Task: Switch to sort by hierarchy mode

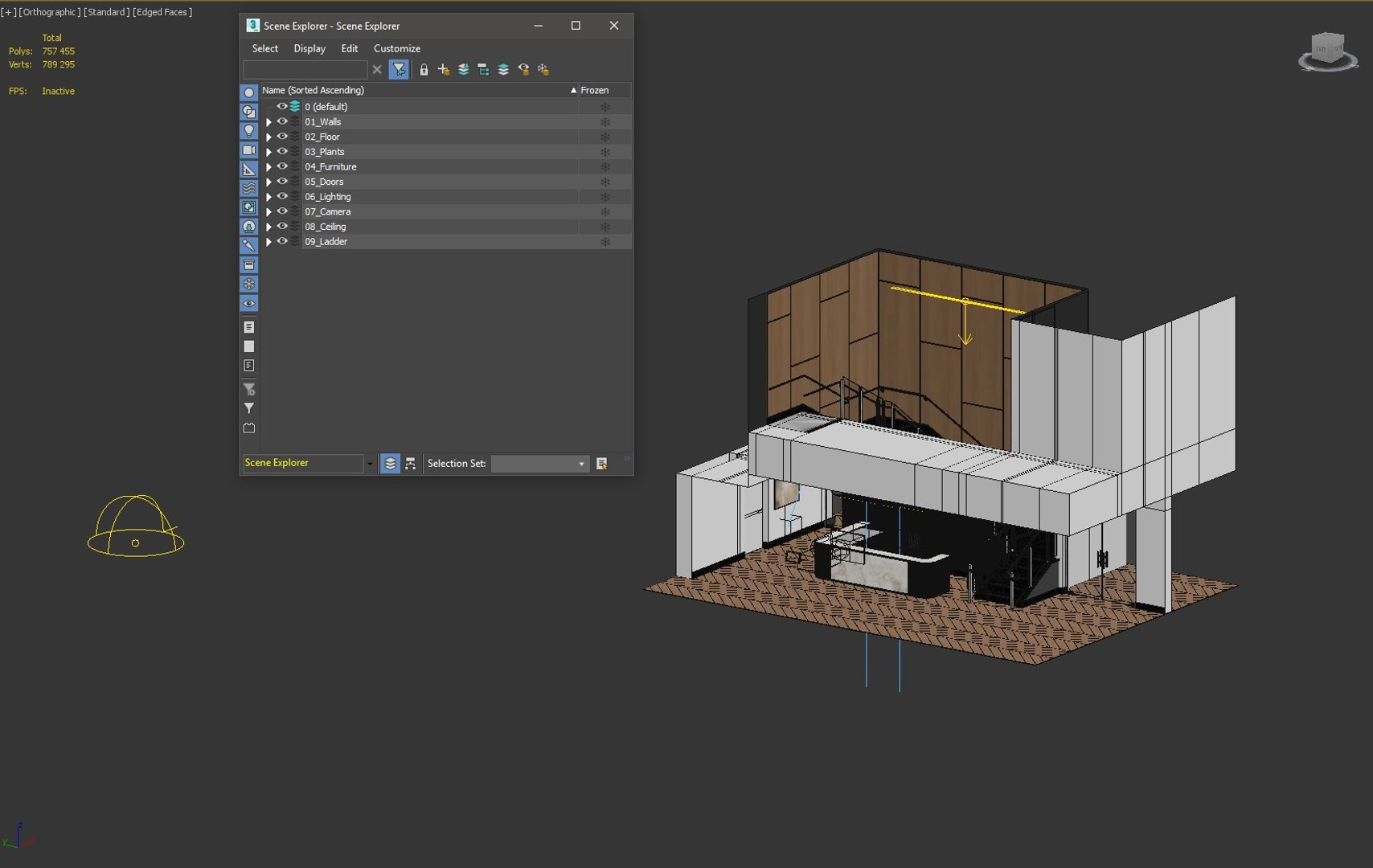Action: 411,464
